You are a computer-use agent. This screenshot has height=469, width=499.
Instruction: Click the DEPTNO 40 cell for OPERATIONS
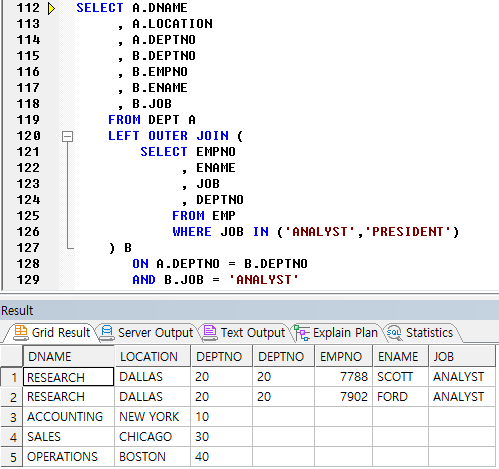222,457
